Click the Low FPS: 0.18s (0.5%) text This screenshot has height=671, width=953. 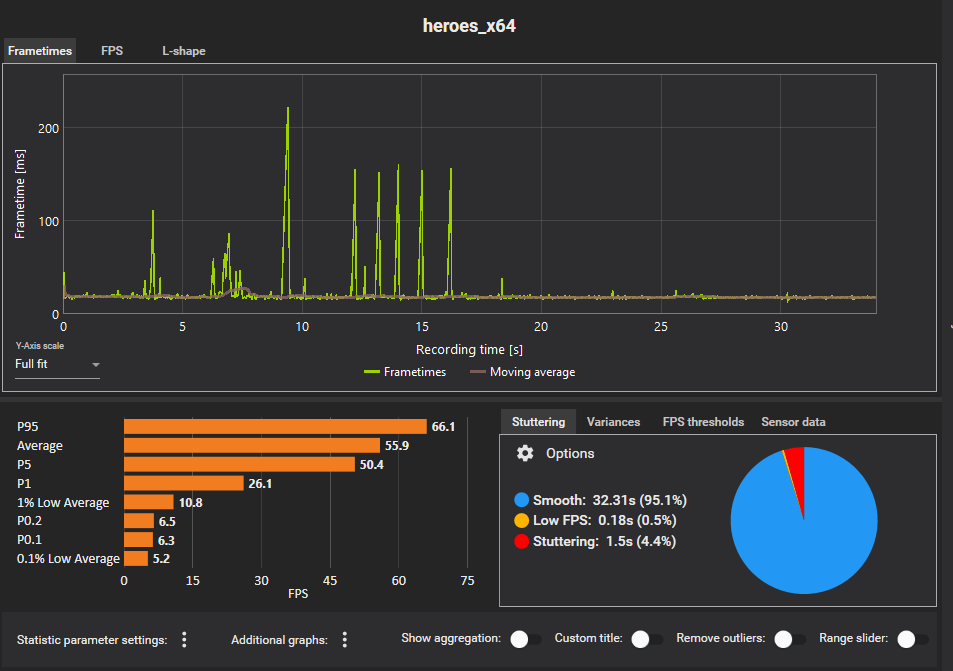pos(605,520)
